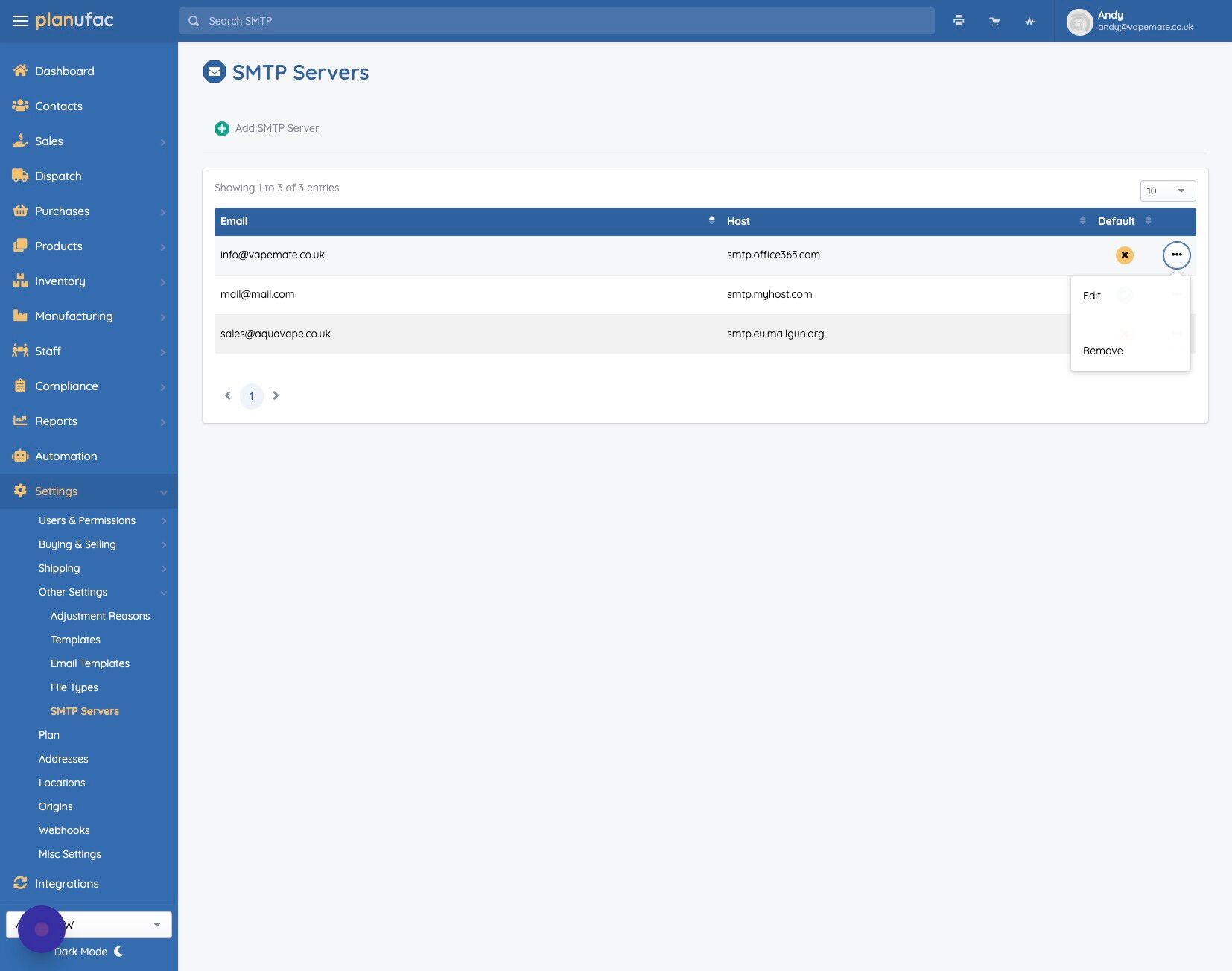Click the Purchases basket icon
Viewport: 1232px width, 971px height.
(x=20, y=211)
